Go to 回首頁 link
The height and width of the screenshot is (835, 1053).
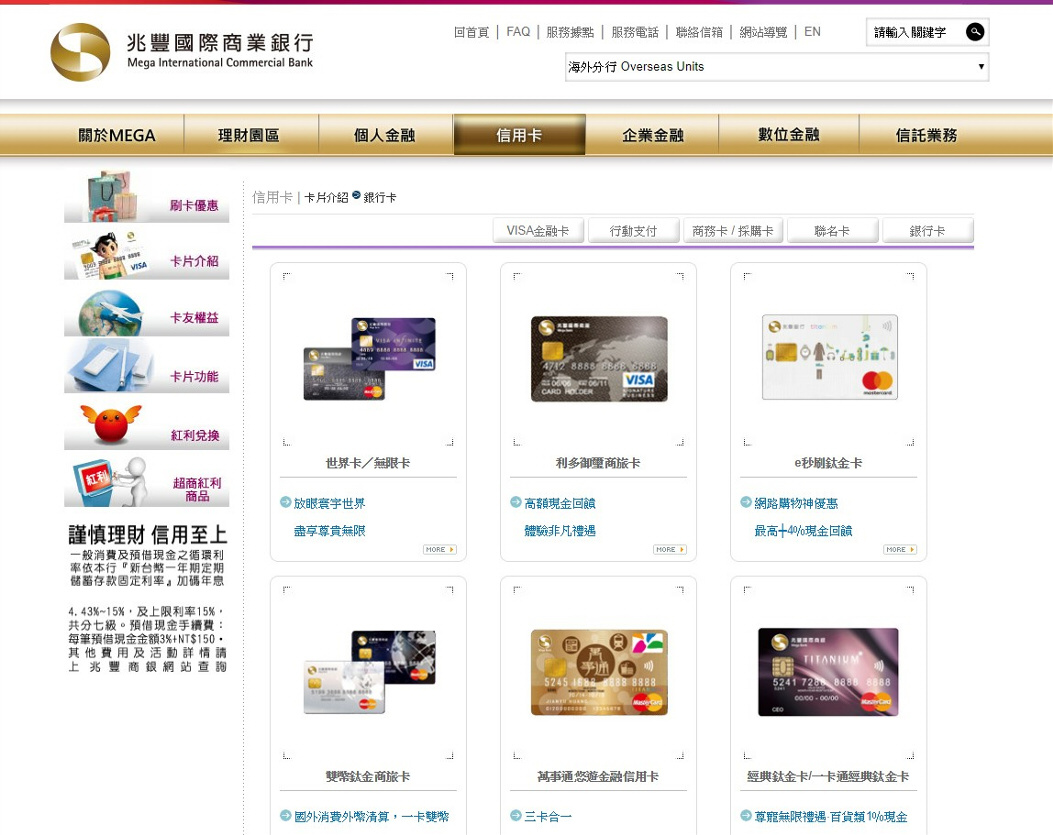coord(471,32)
